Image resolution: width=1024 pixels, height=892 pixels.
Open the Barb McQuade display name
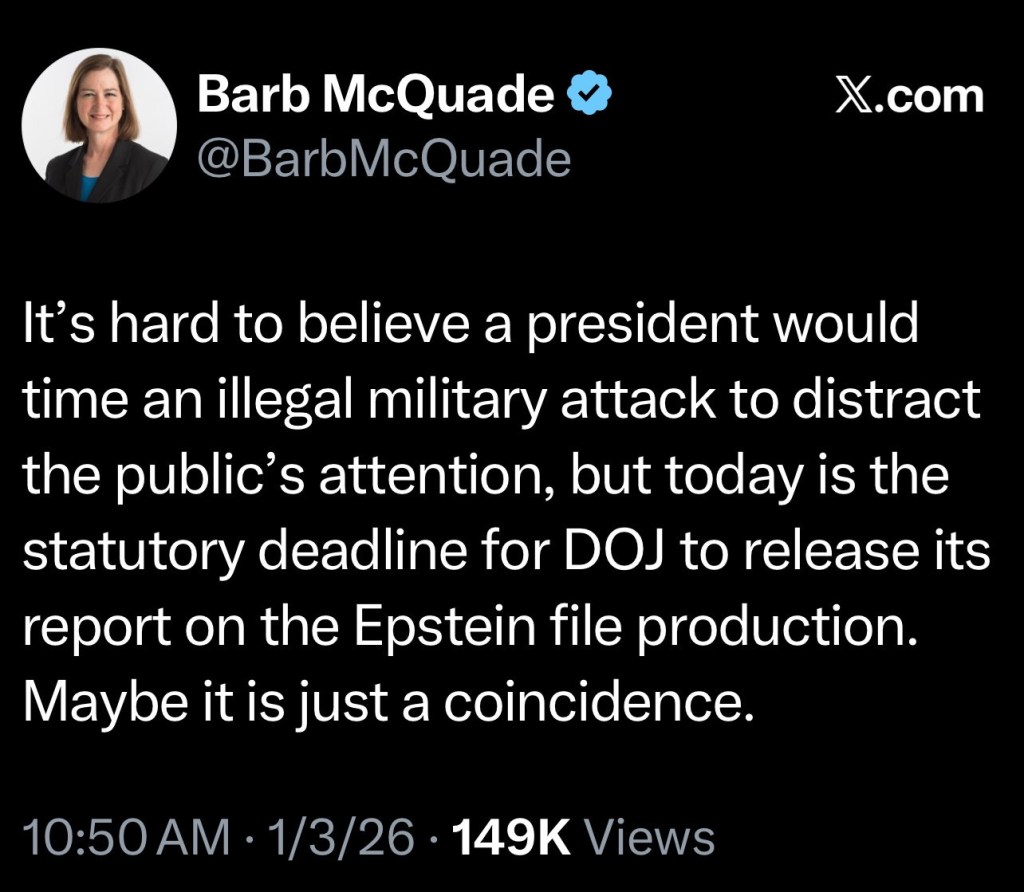point(375,96)
